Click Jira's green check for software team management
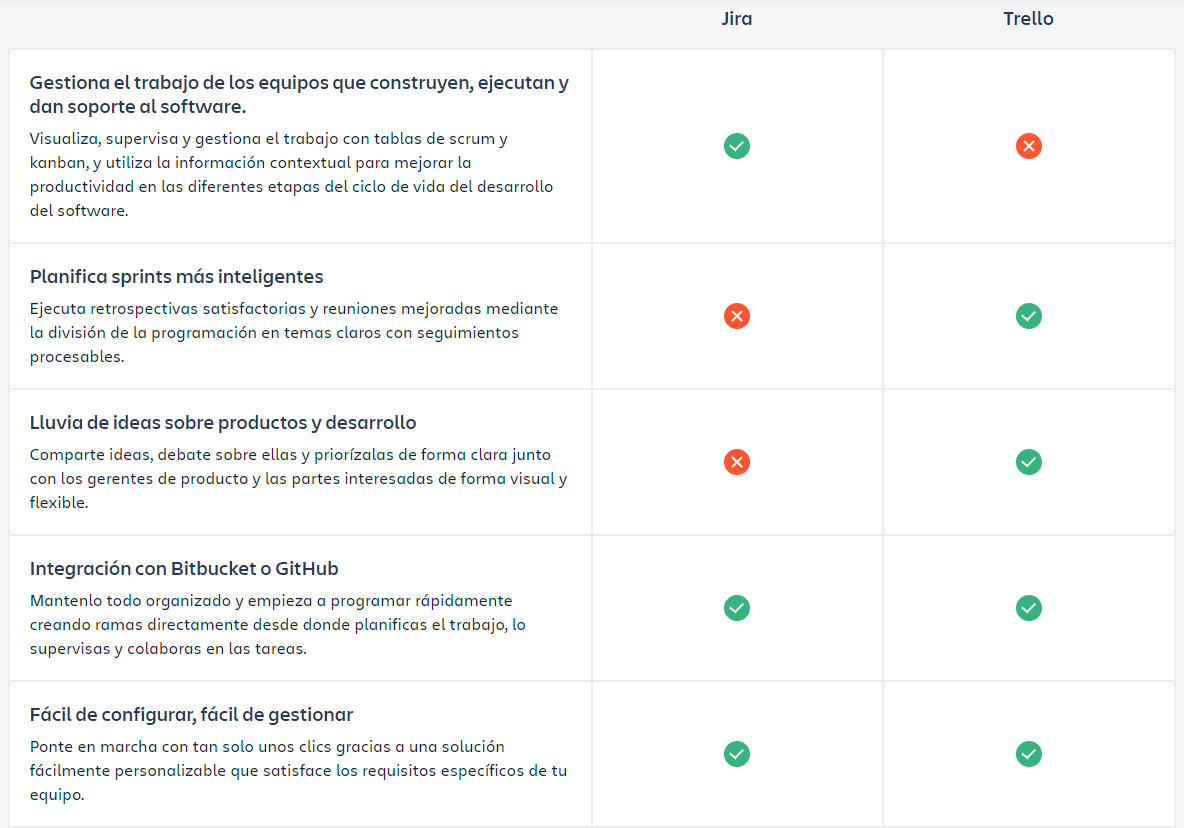 [737, 146]
